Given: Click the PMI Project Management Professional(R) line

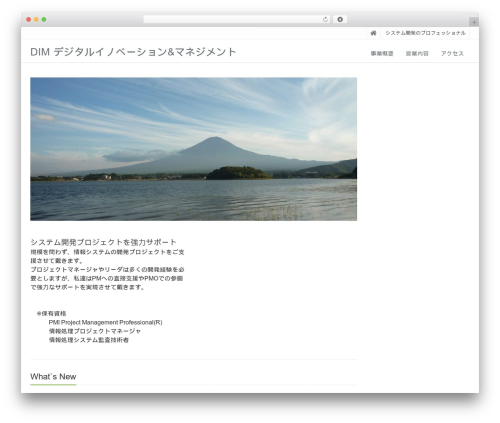Looking at the screenshot, I should (x=105, y=322).
